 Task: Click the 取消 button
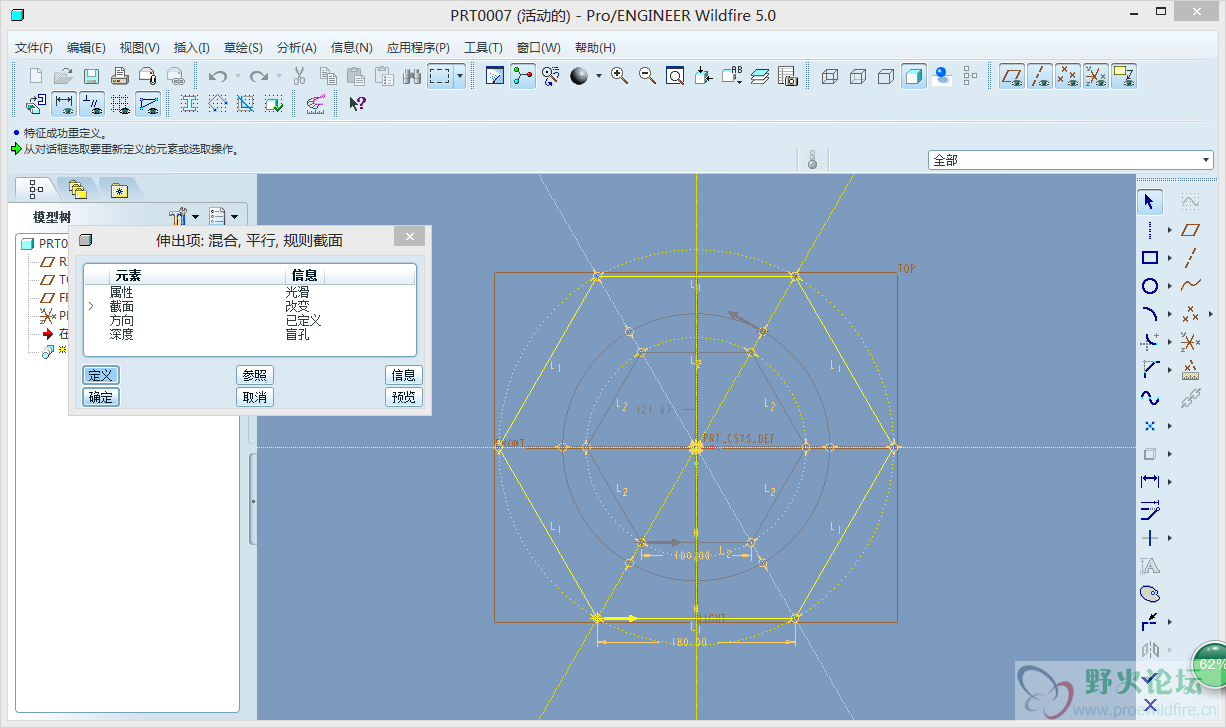pos(255,397)
